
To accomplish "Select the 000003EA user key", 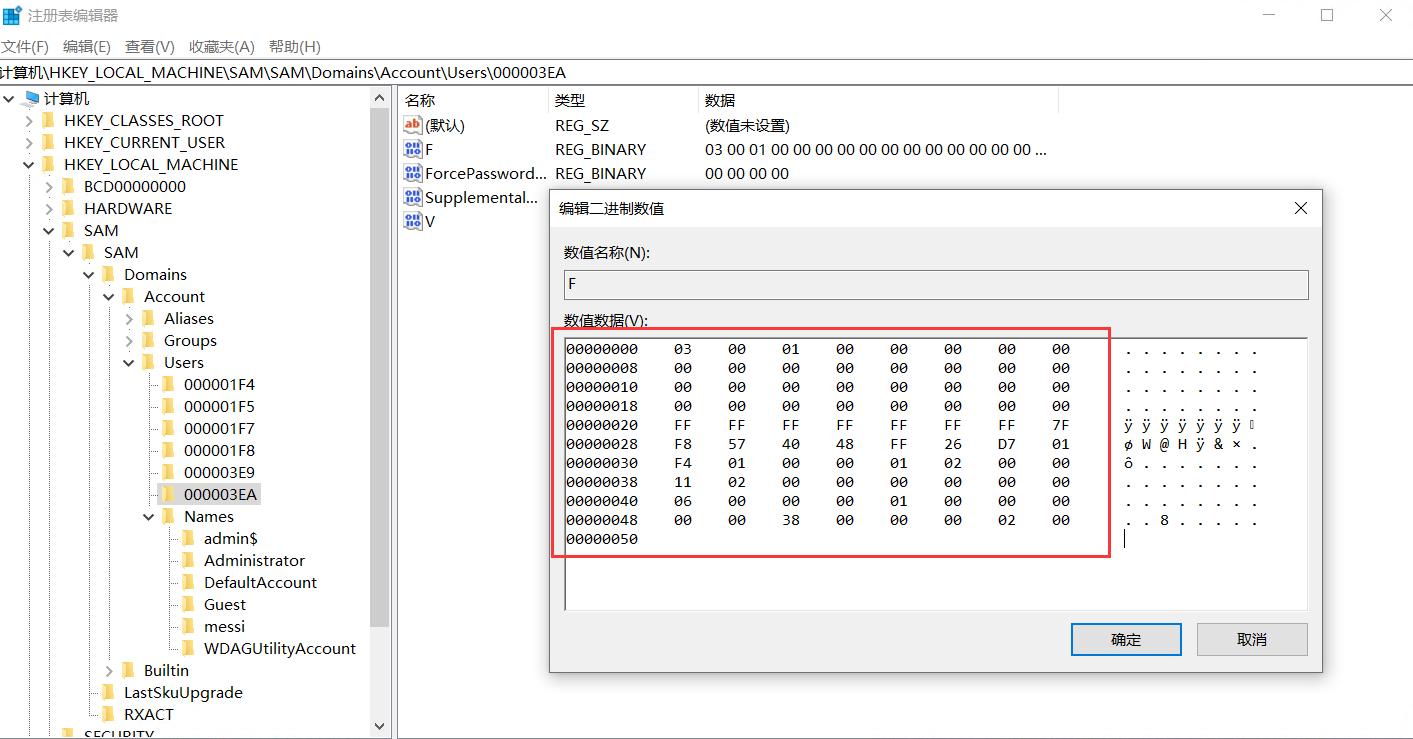I will tap(223, 494).
